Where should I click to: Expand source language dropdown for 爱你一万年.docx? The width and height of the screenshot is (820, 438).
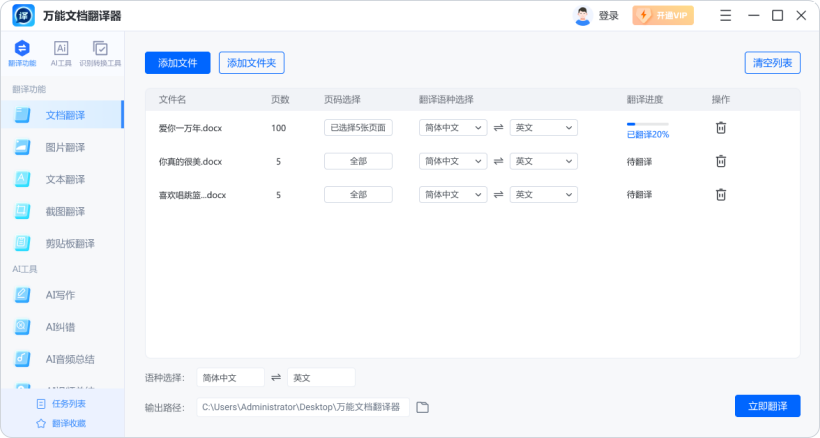pos(453,128)
